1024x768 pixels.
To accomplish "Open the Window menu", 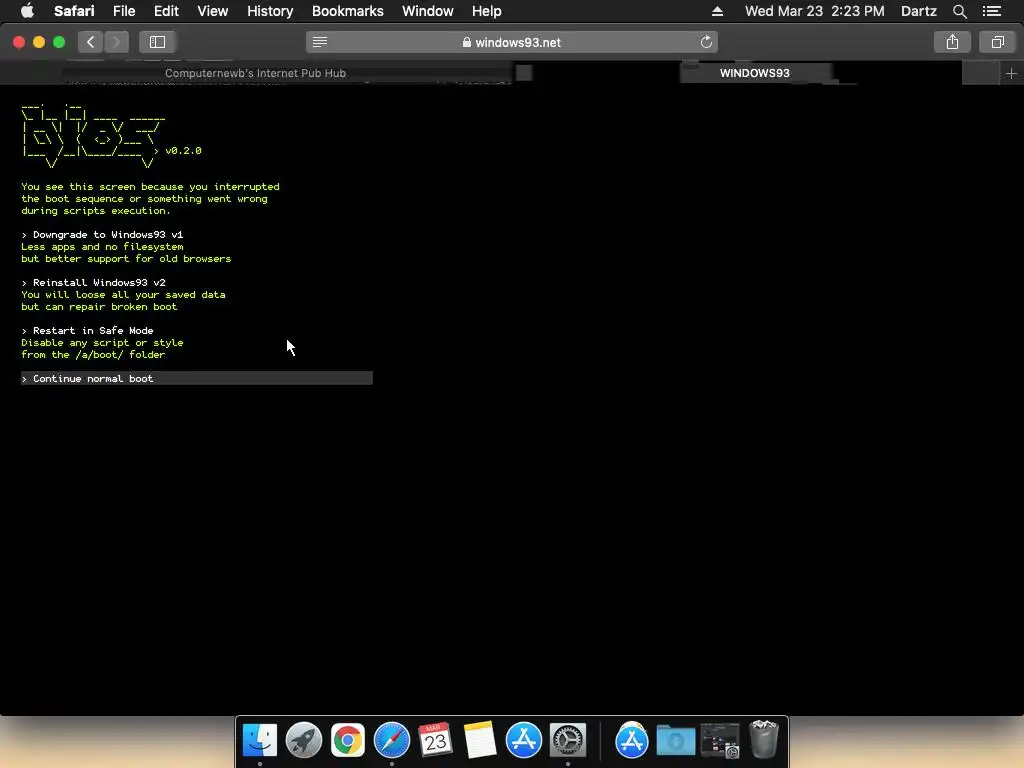I will coord(427,11).
